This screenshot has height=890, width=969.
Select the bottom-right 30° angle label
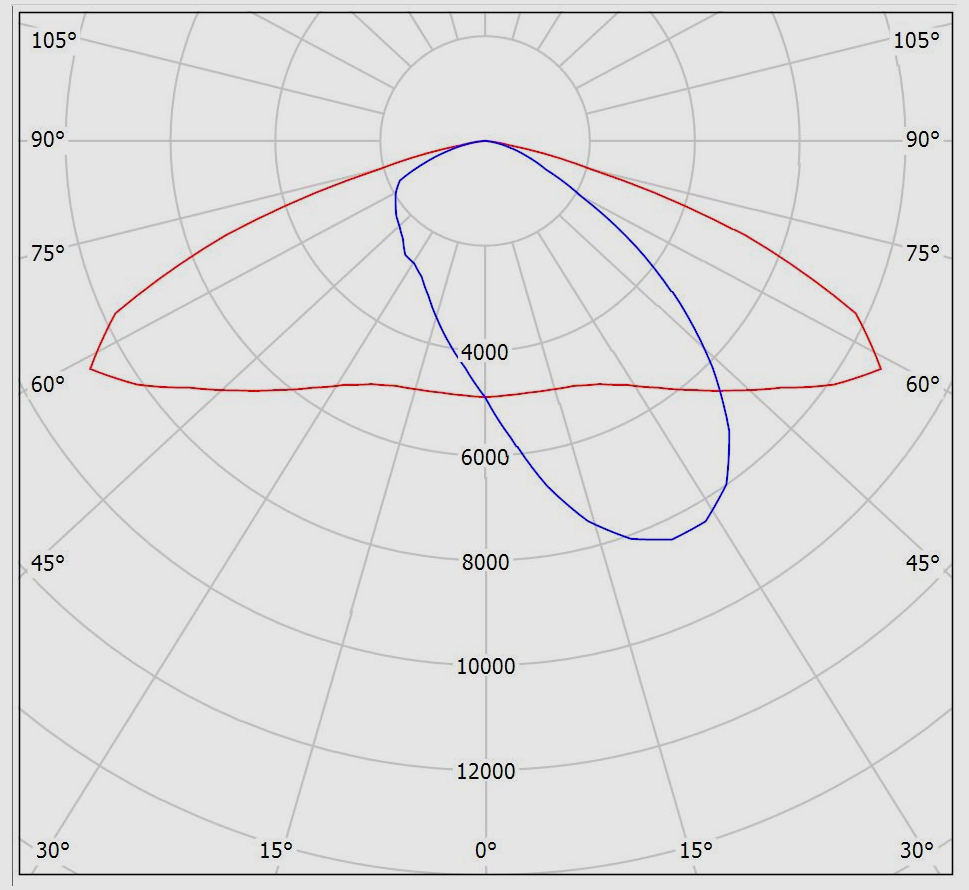click(x=918, y=850)
